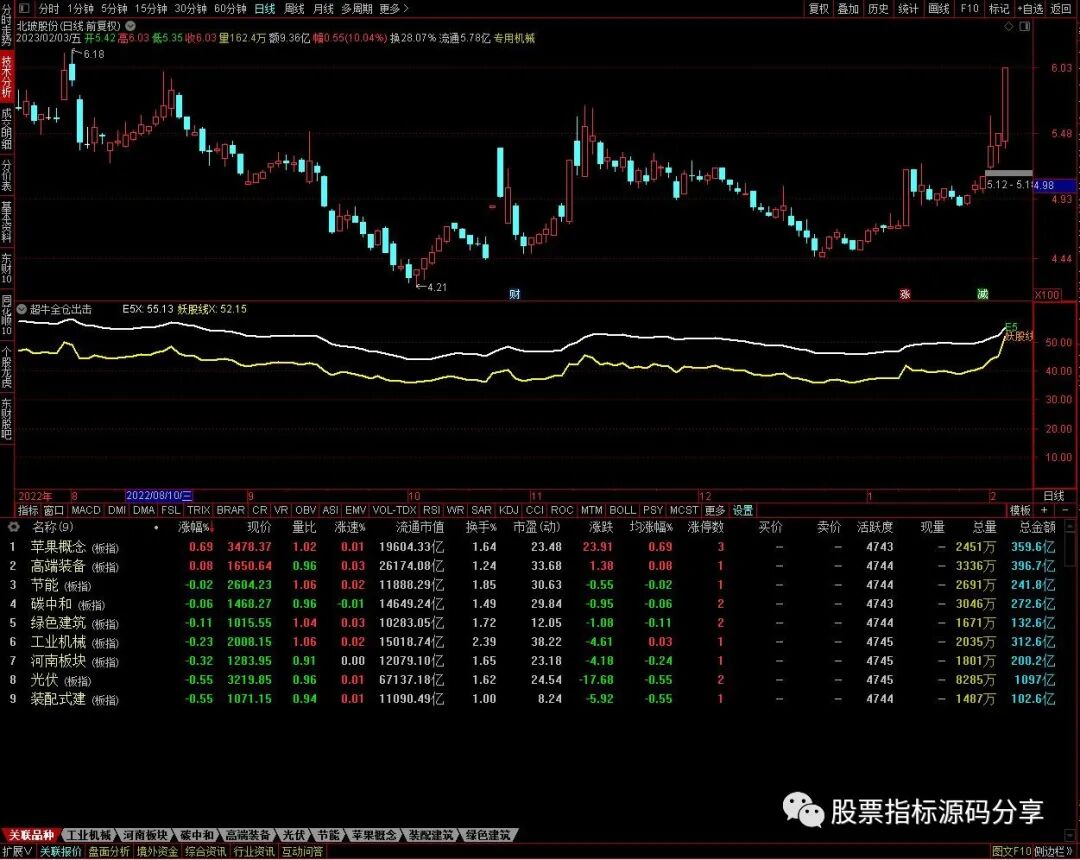Expand 更多 periods chevron in top bar
The image size is (1080, 860).
click(x=393, y=8)
